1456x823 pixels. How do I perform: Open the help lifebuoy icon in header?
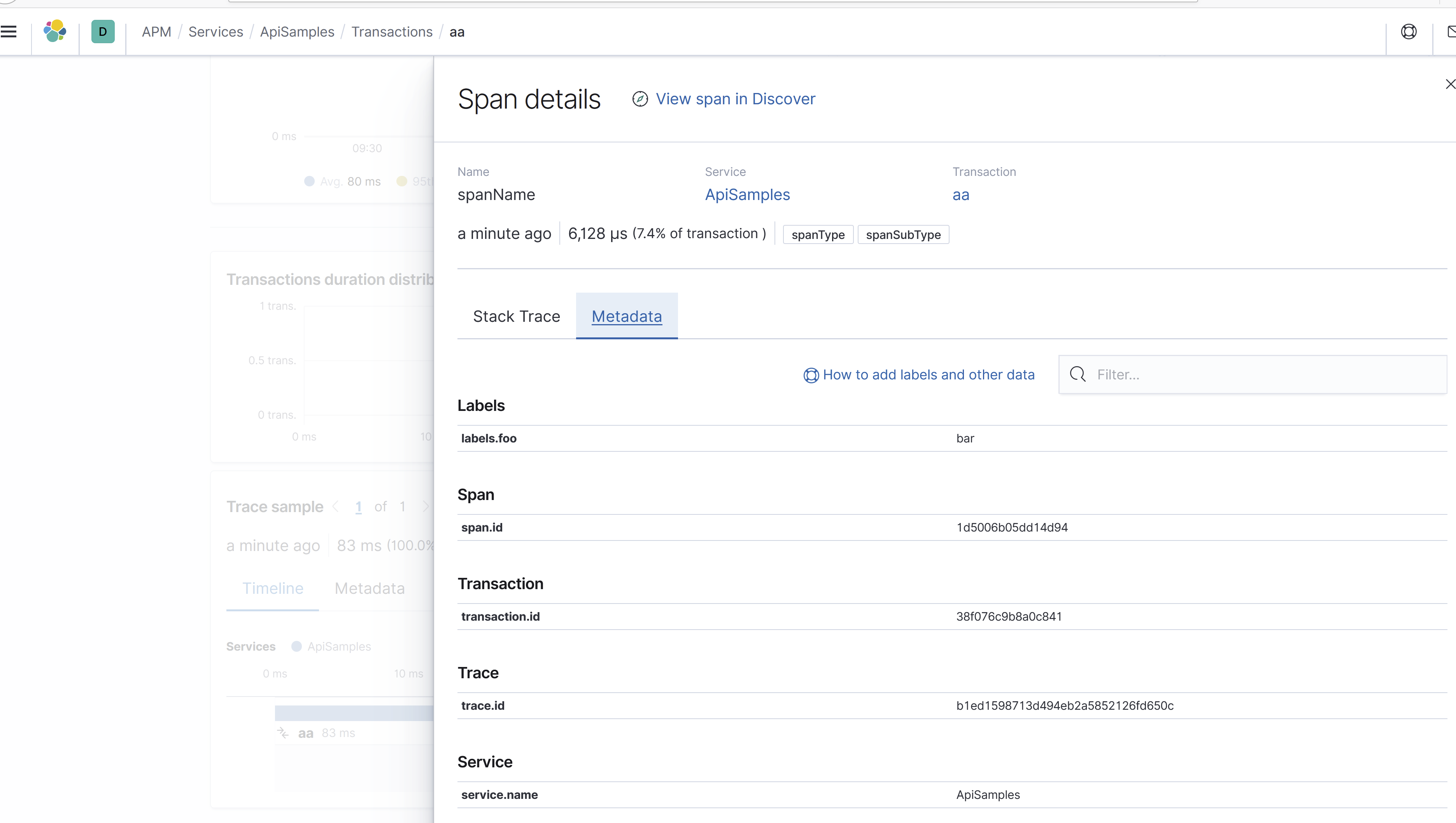pos(1409,32)
